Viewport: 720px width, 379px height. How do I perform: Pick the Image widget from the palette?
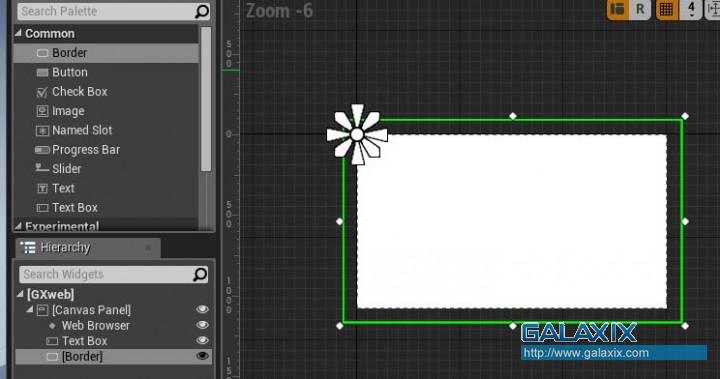pos(107,111)
